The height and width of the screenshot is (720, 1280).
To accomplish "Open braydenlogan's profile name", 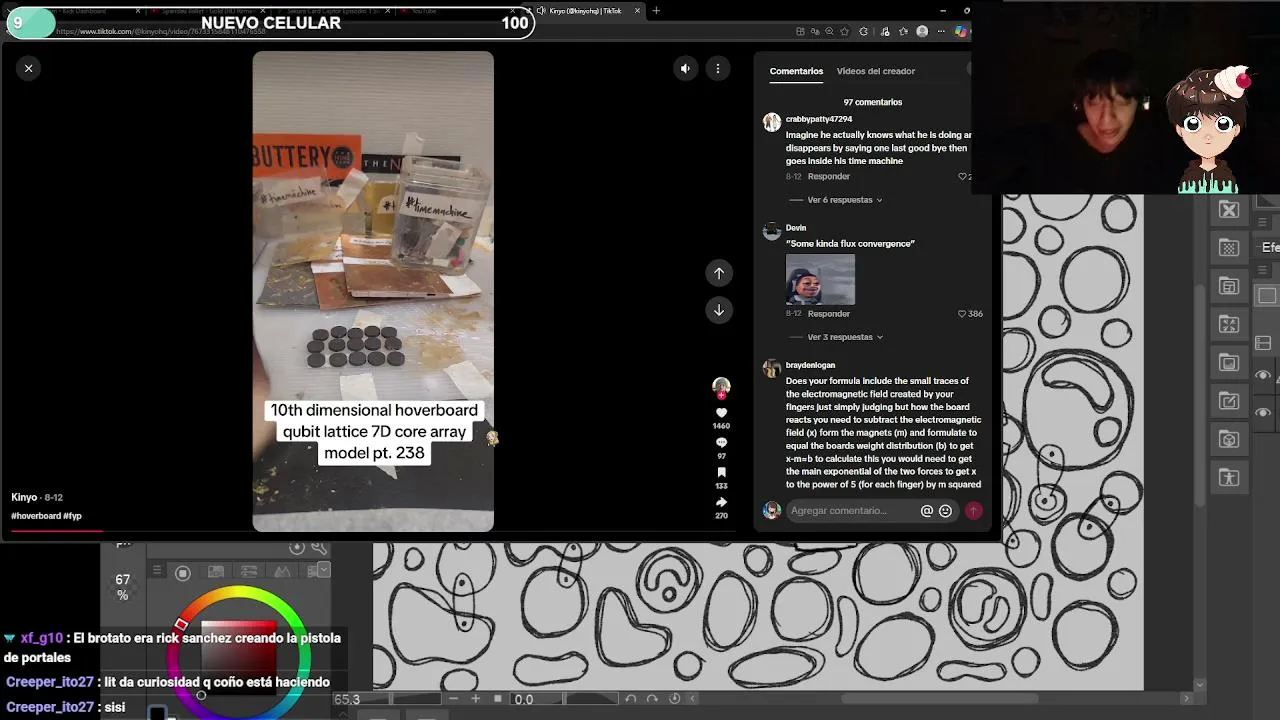I will pyautogui.click(x=810, y=365).
